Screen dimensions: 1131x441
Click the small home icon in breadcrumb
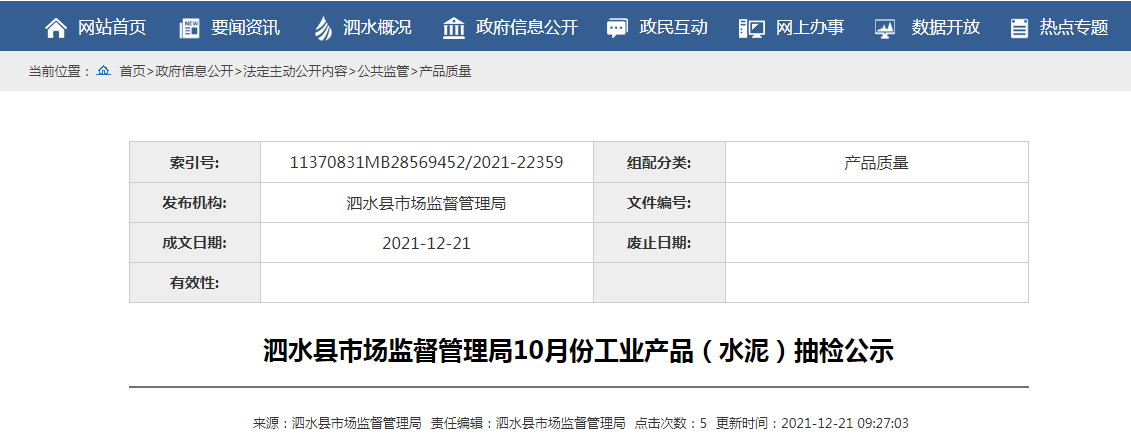104,71
